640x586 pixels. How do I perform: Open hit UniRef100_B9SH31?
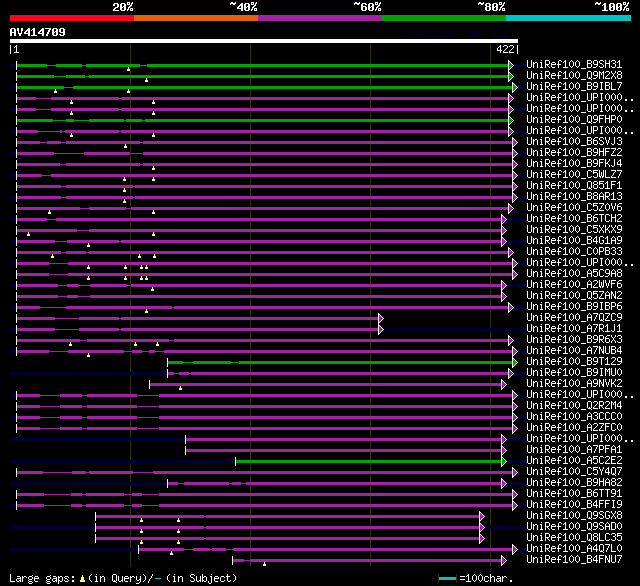coord(574,64)
